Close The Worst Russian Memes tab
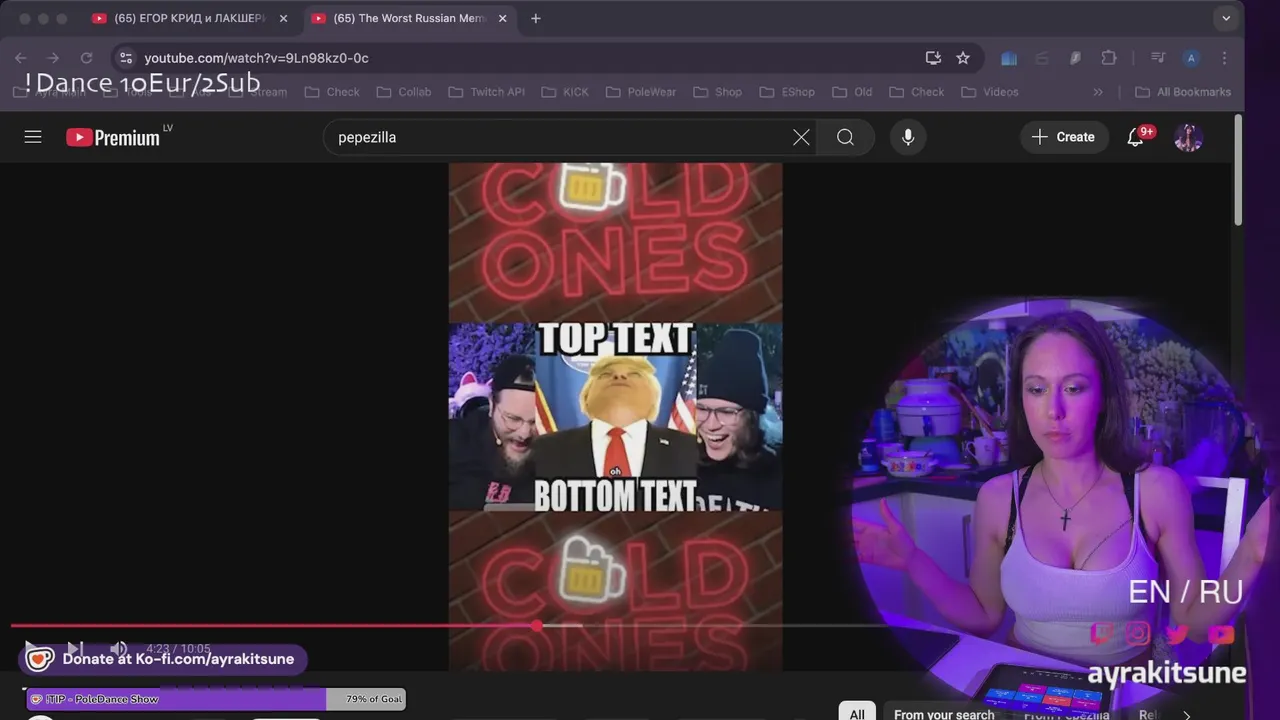The image size is (1280, 720). 502,18
